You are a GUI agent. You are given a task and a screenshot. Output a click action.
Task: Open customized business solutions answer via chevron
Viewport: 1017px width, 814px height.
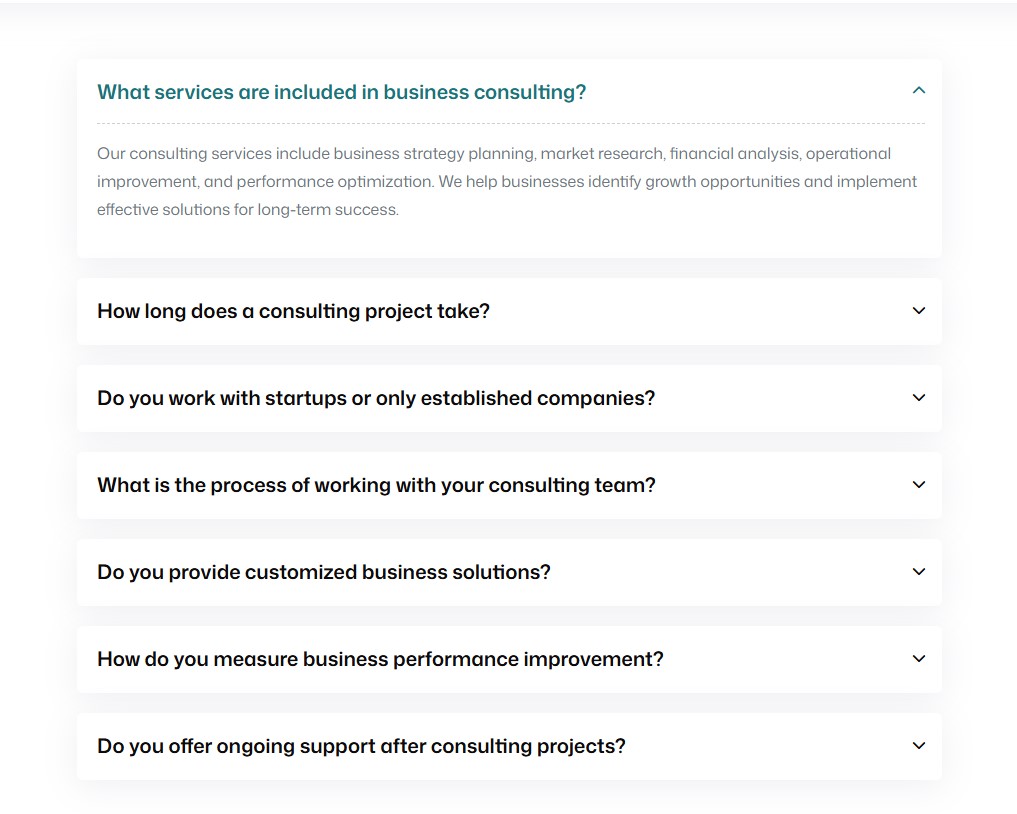click(x=919, y=572)
